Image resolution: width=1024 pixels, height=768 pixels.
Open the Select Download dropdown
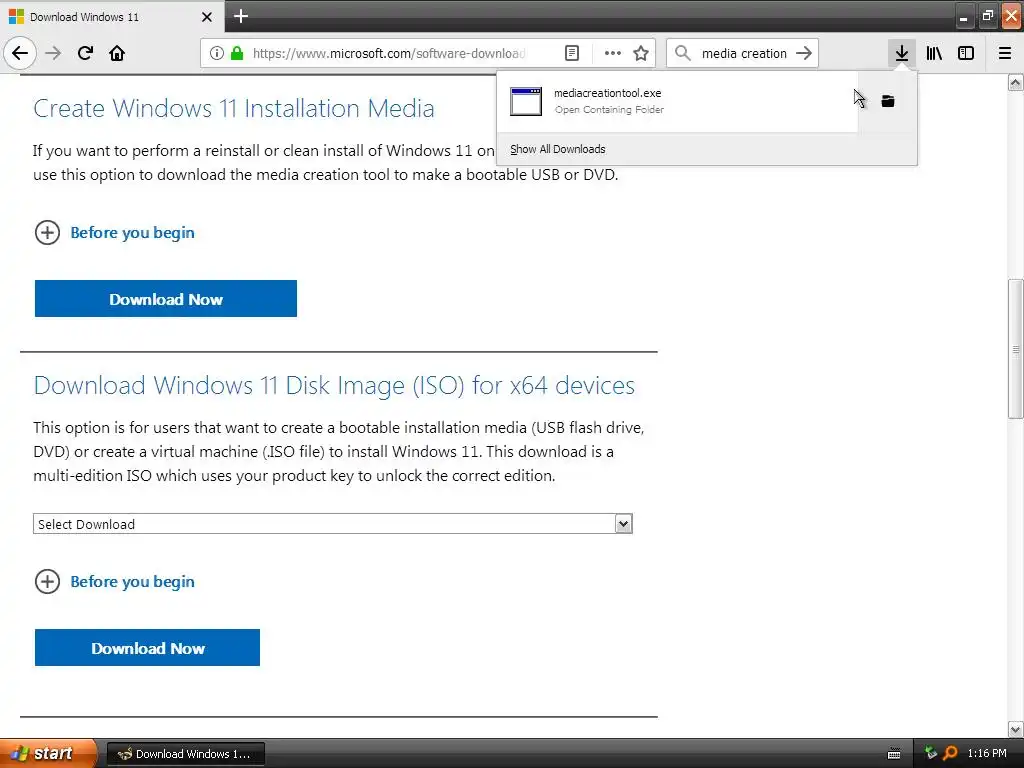(x=332, y=524)
